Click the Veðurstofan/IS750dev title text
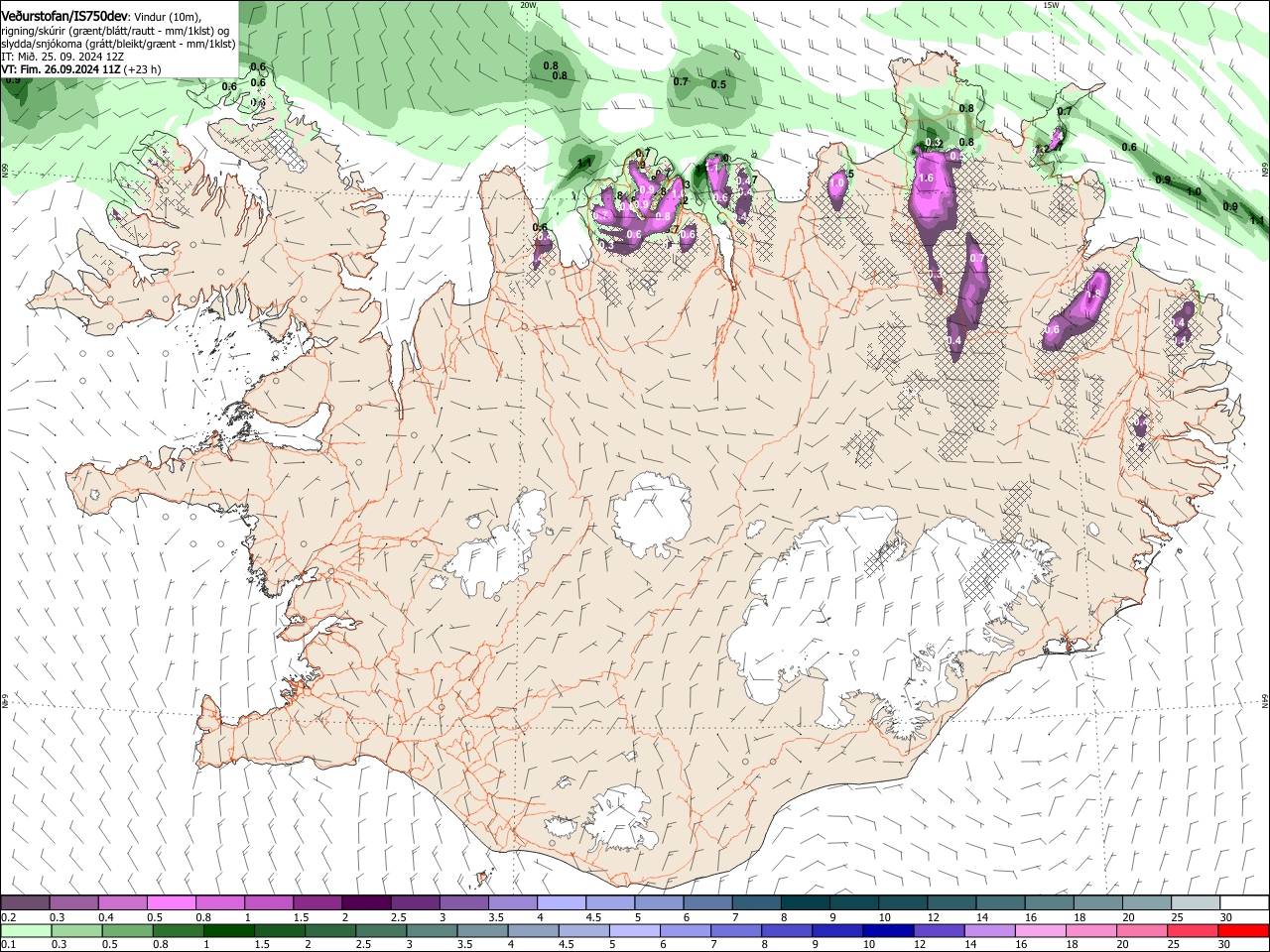1270x952 pixels. click(64, 17)
